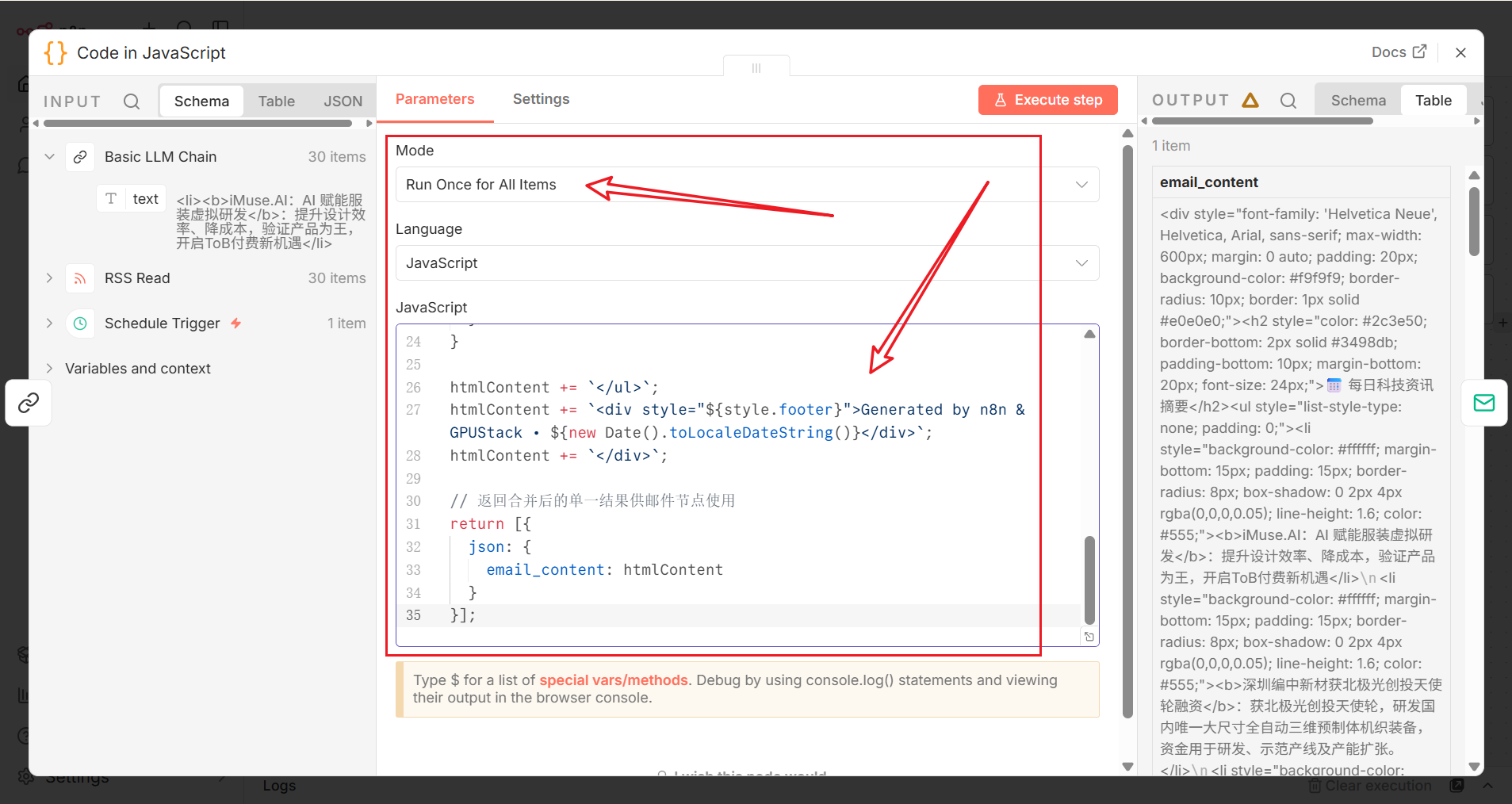Click the search icon in OUTPUT panel
1512x804 pixels.
click(x=1288, y=101)
